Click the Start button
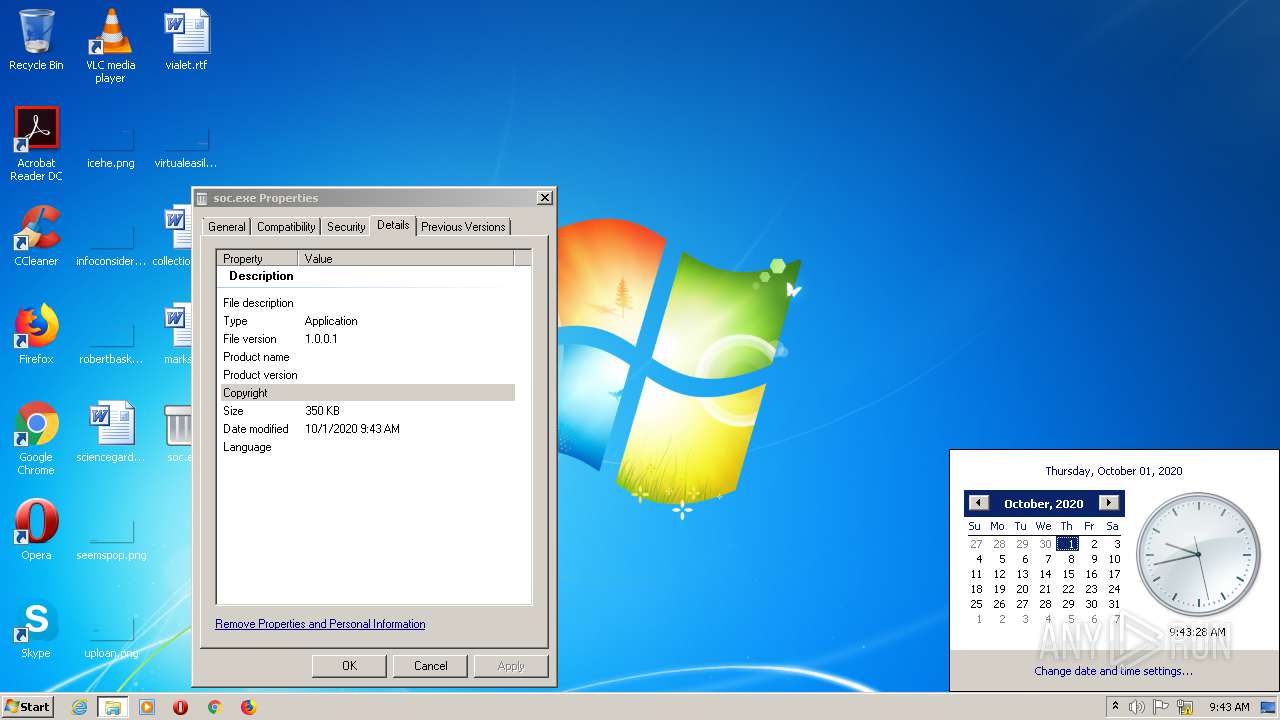Viewport: 1280px width, 720px height. [x=28, y=707]
